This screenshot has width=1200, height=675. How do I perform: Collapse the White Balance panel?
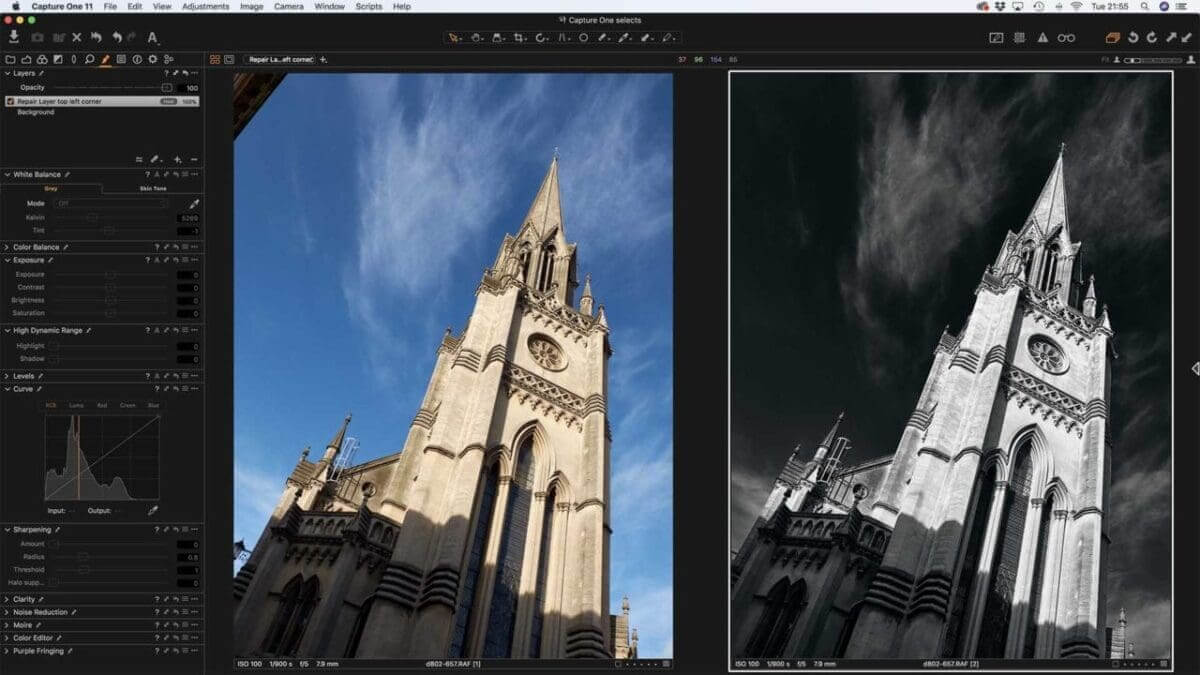[7, 174]
